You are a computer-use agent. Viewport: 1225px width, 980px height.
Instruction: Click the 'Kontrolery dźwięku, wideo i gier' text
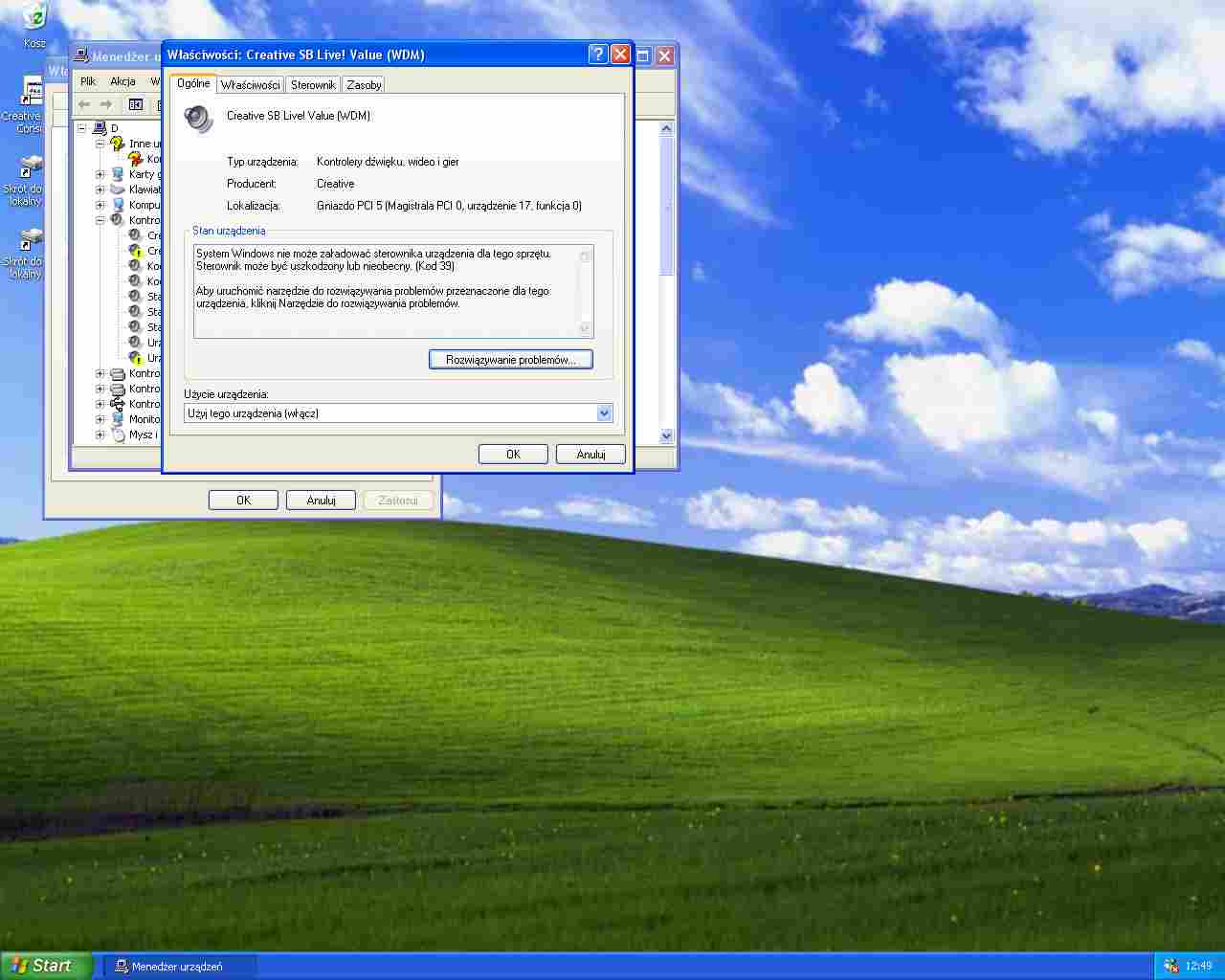(388, 162)
